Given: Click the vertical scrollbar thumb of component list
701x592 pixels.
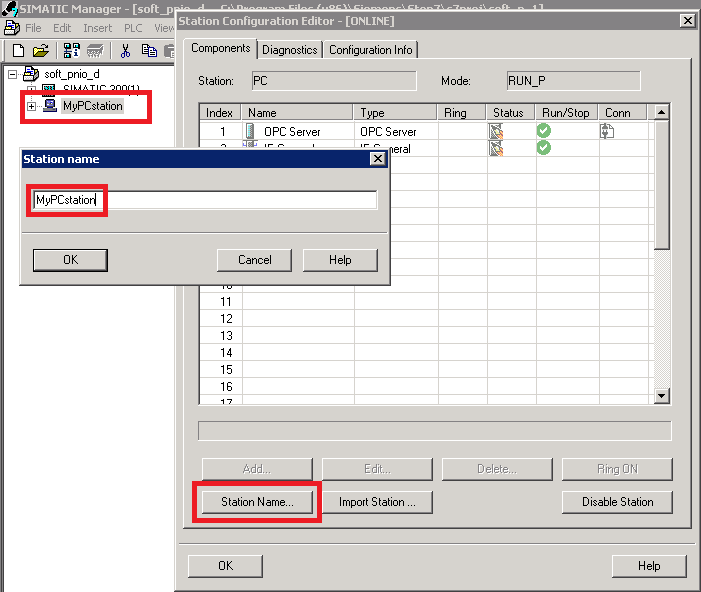Looking at the screenshot, I should coord(661,184).
